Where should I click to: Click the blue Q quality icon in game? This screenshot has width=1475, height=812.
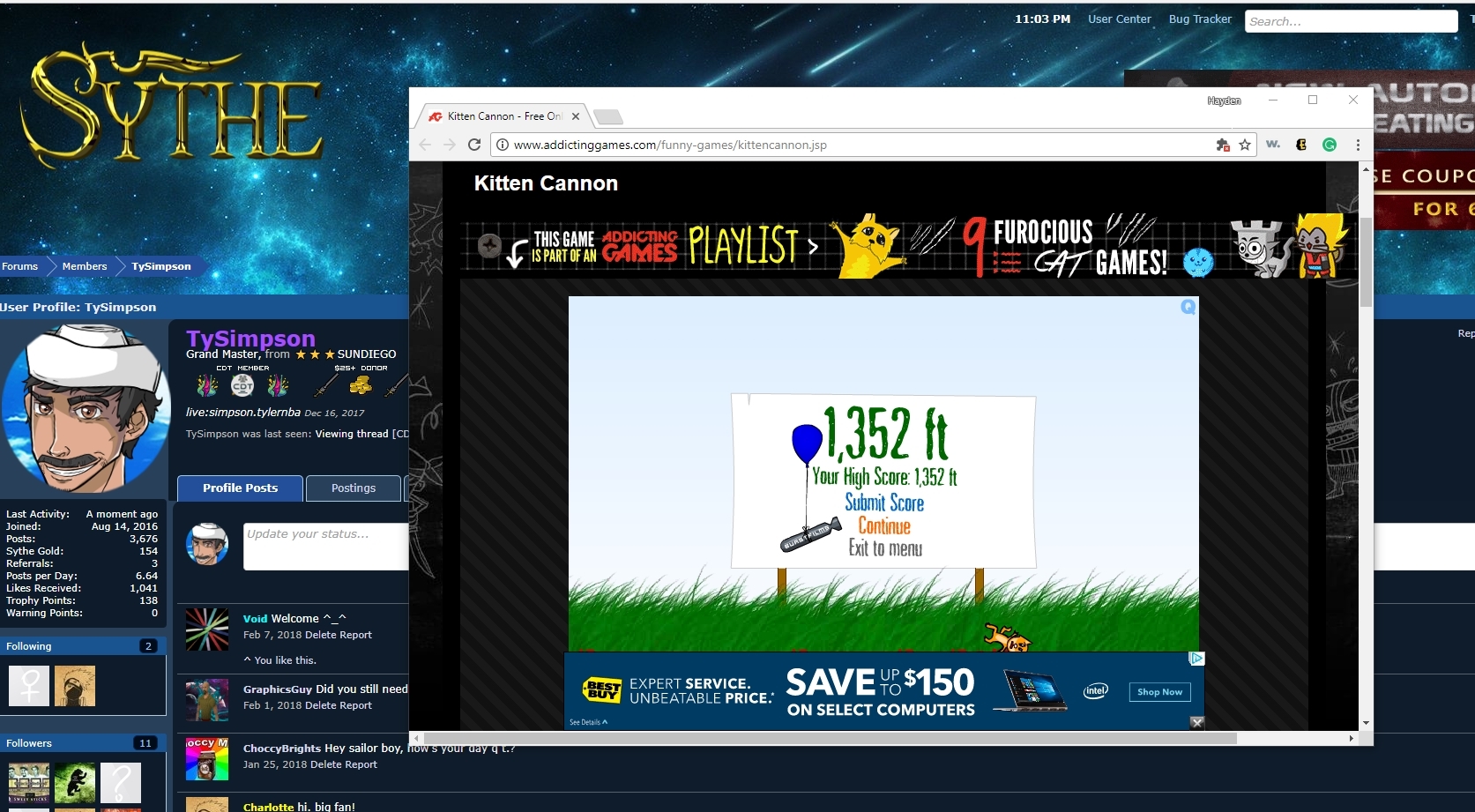point(1188,307)
